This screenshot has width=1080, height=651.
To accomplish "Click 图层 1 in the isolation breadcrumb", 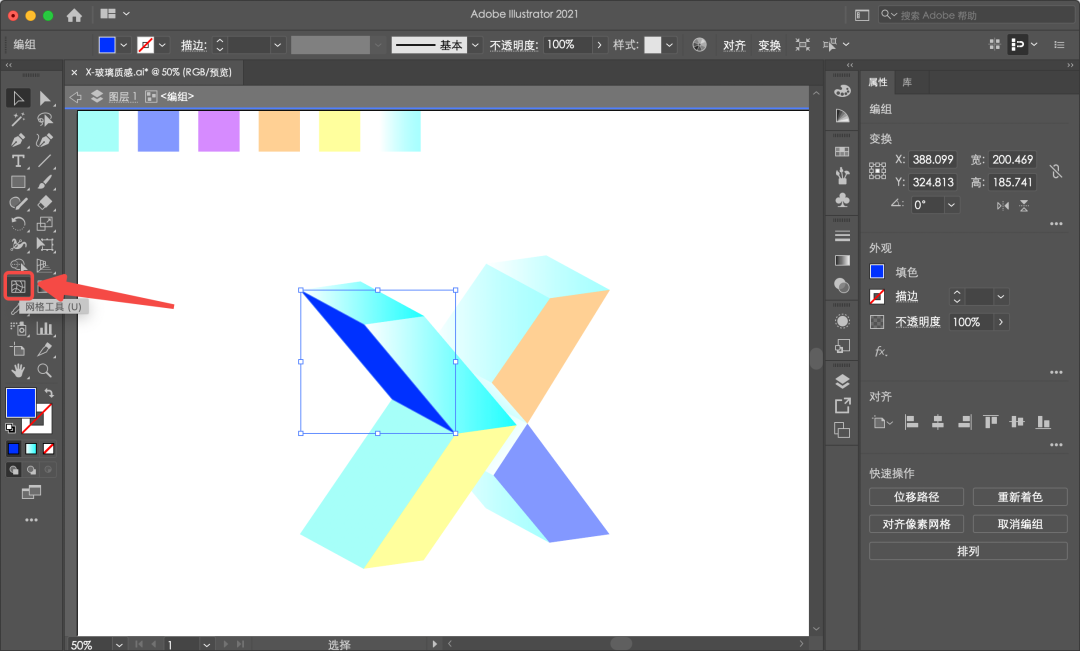I will pyautogui.click(x=123, y=97).
